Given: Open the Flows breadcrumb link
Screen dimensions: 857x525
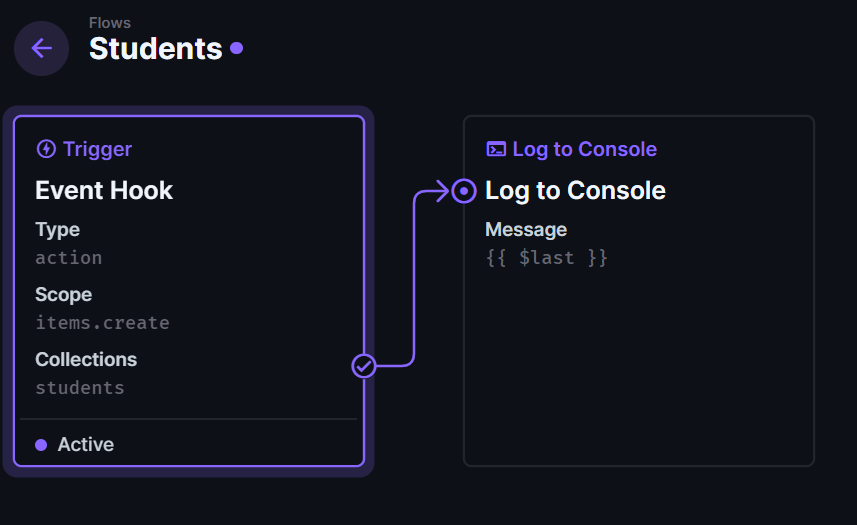Looking at the screenshot, I should (110, 23).
